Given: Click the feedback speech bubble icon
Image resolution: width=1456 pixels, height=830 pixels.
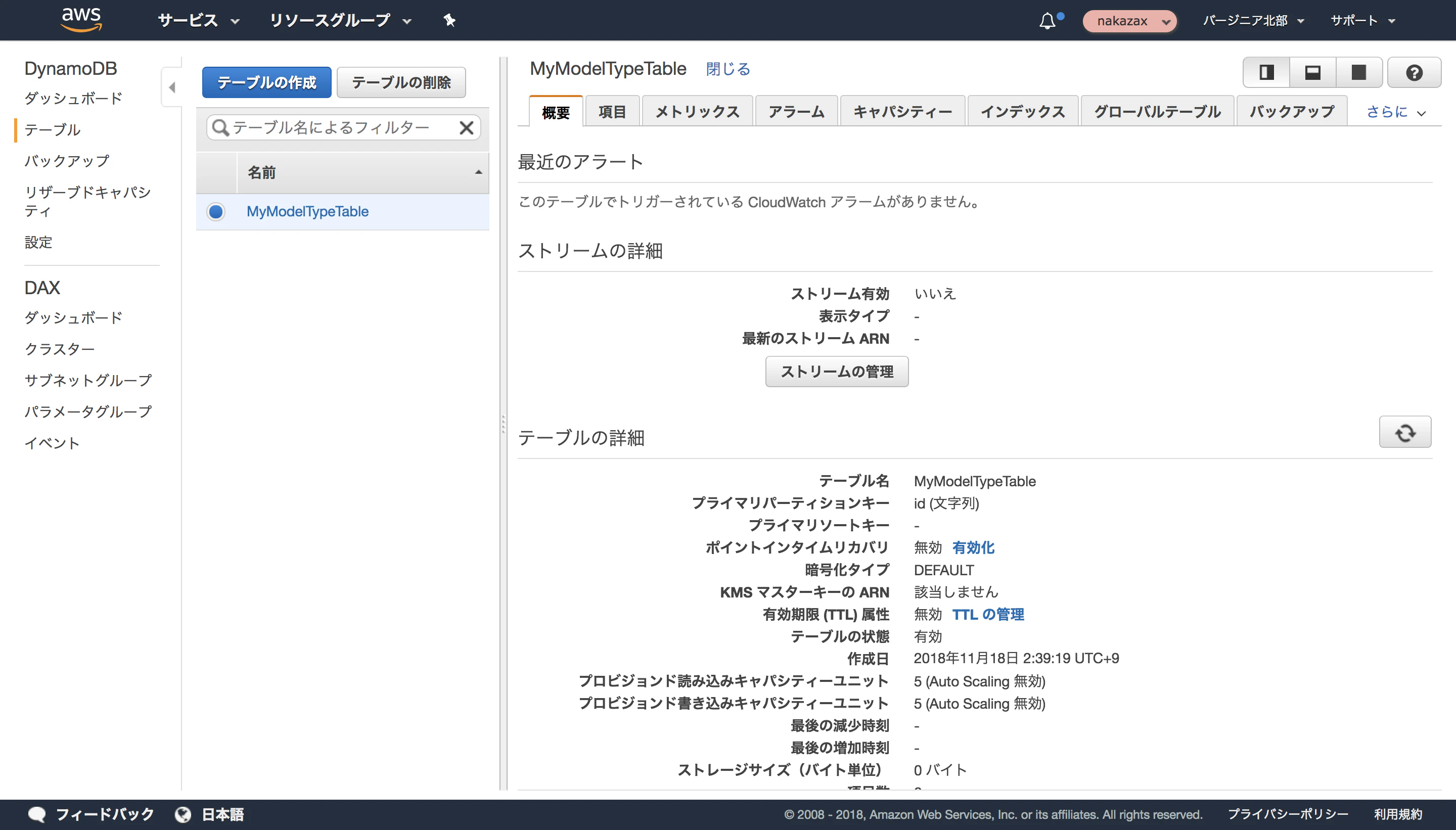Looking at the screenshot, I should pyautogui.click(x=37, y=814).
